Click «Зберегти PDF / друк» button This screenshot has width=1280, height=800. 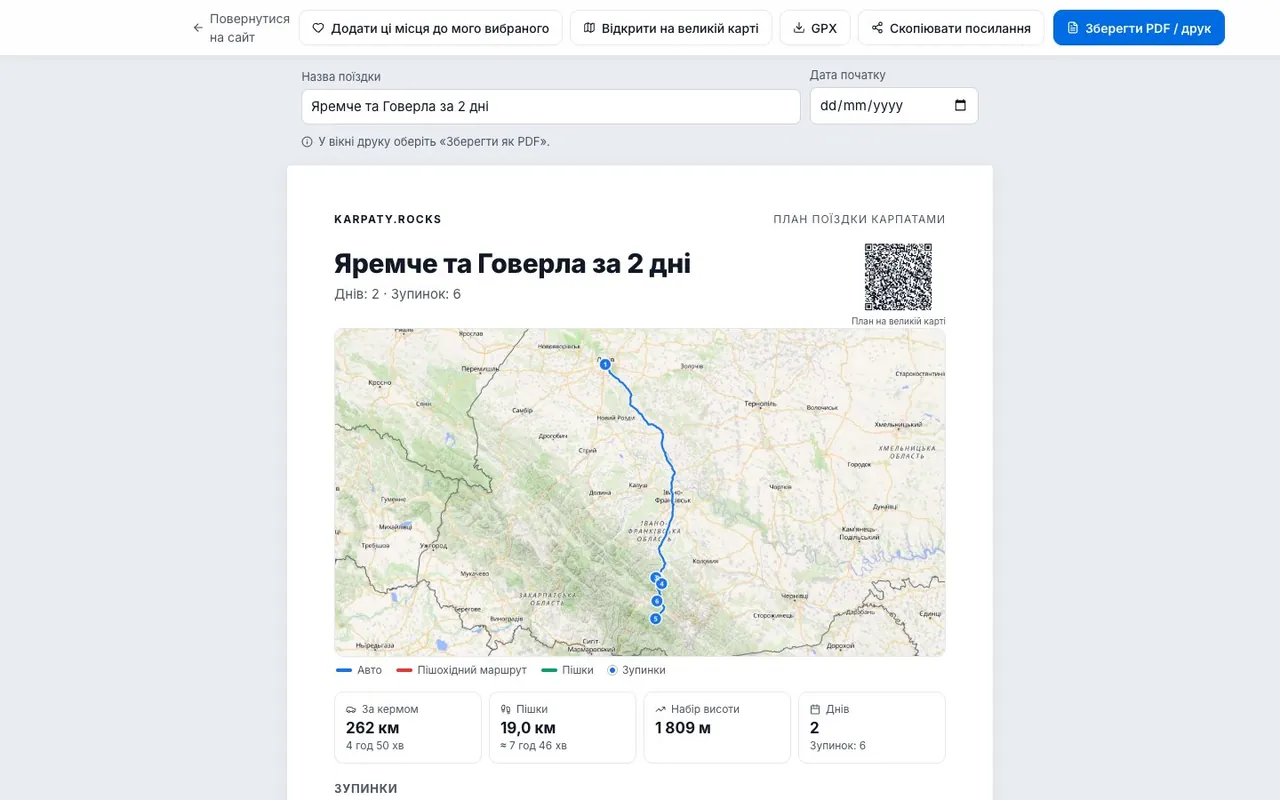pos(1139,28)
